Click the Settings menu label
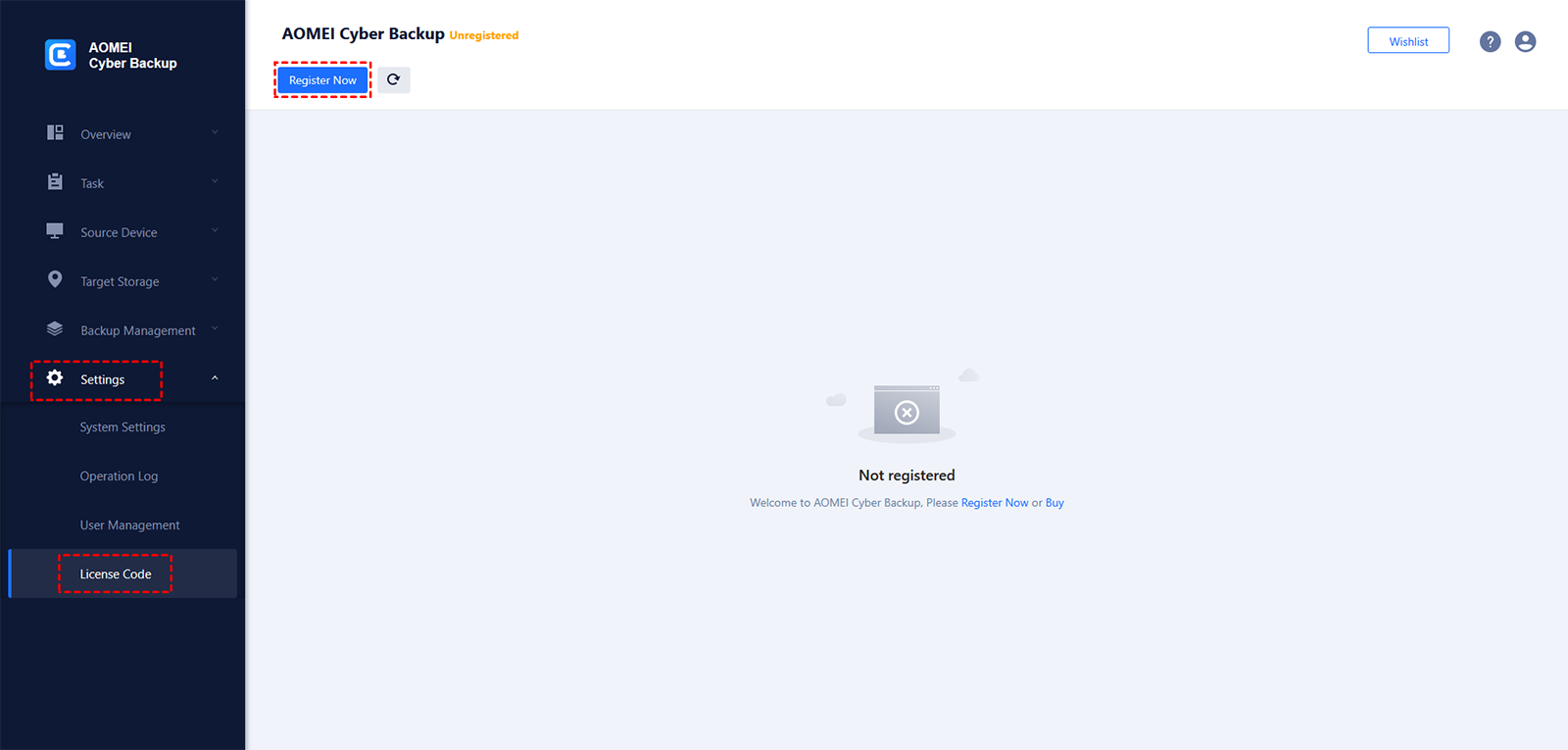The image size is (1568, 750). pos(103,379)
